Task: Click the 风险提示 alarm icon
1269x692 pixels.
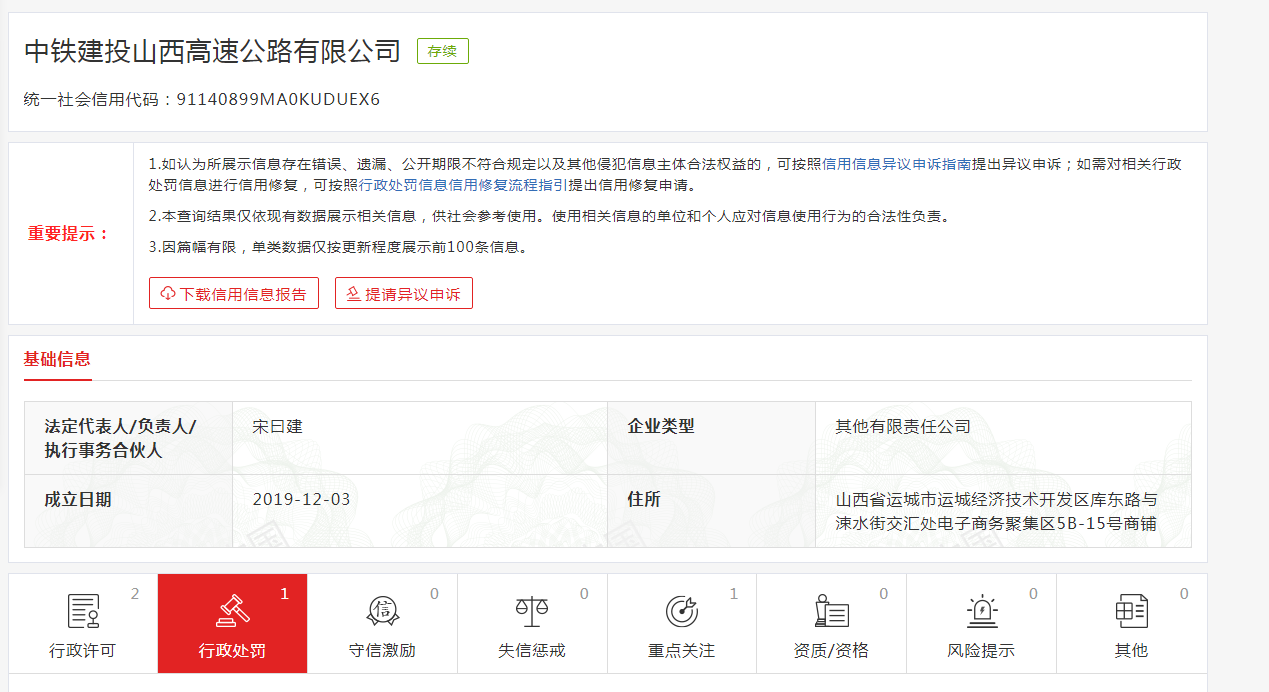Action: 982,610
